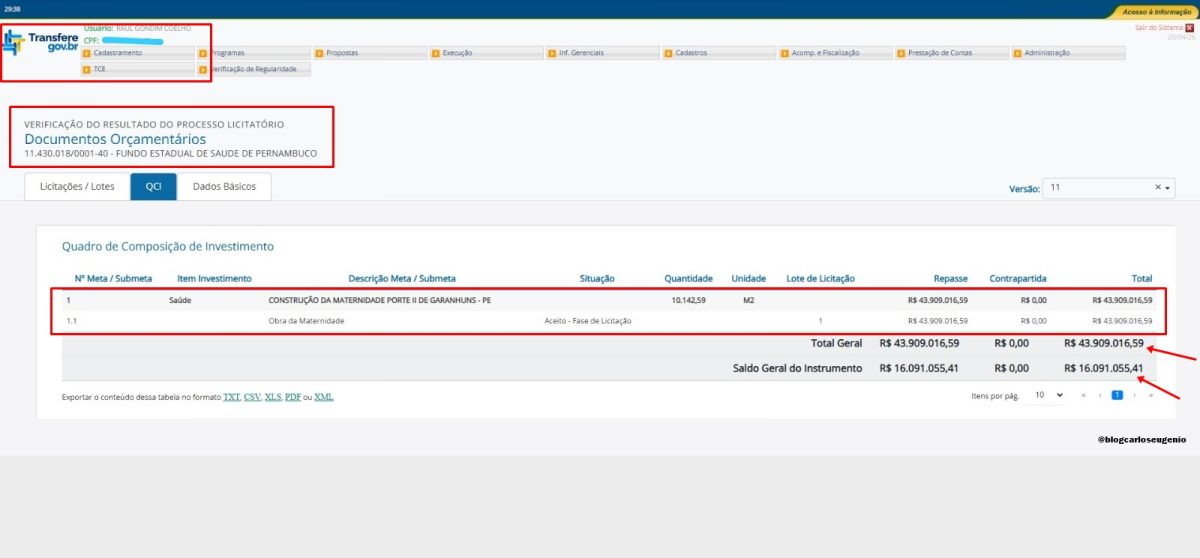The image size is (1200, 558).
Task: Click the orange arrow icon beside Cadastramento
Action: (x=87, y=53)
